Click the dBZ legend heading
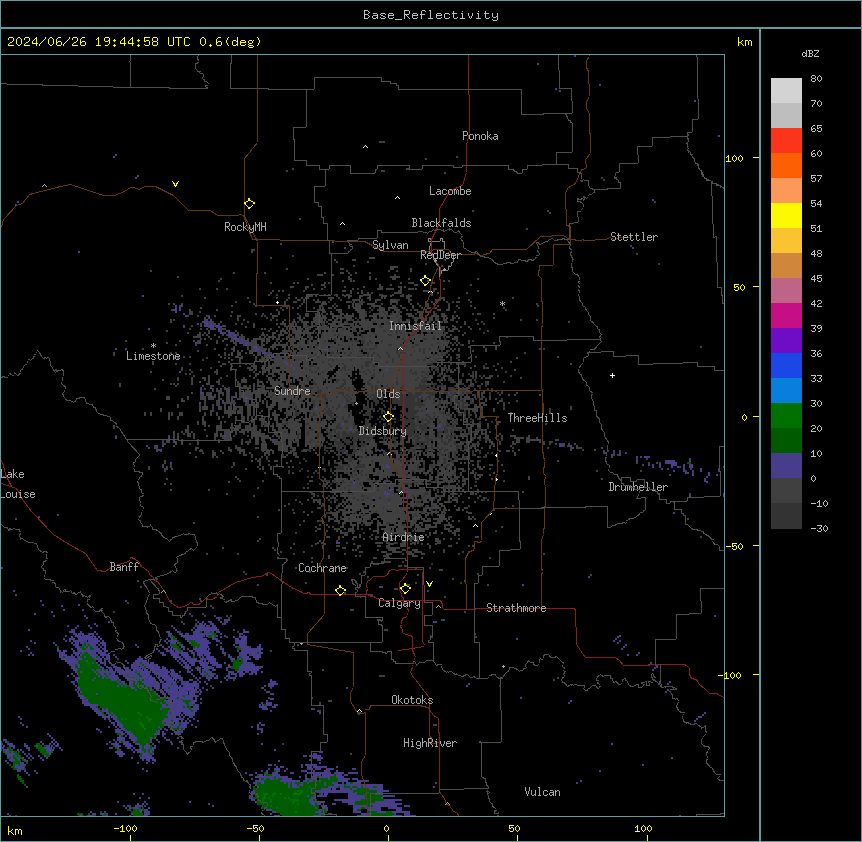Viewport: 862px width, 842px height. 810,53
